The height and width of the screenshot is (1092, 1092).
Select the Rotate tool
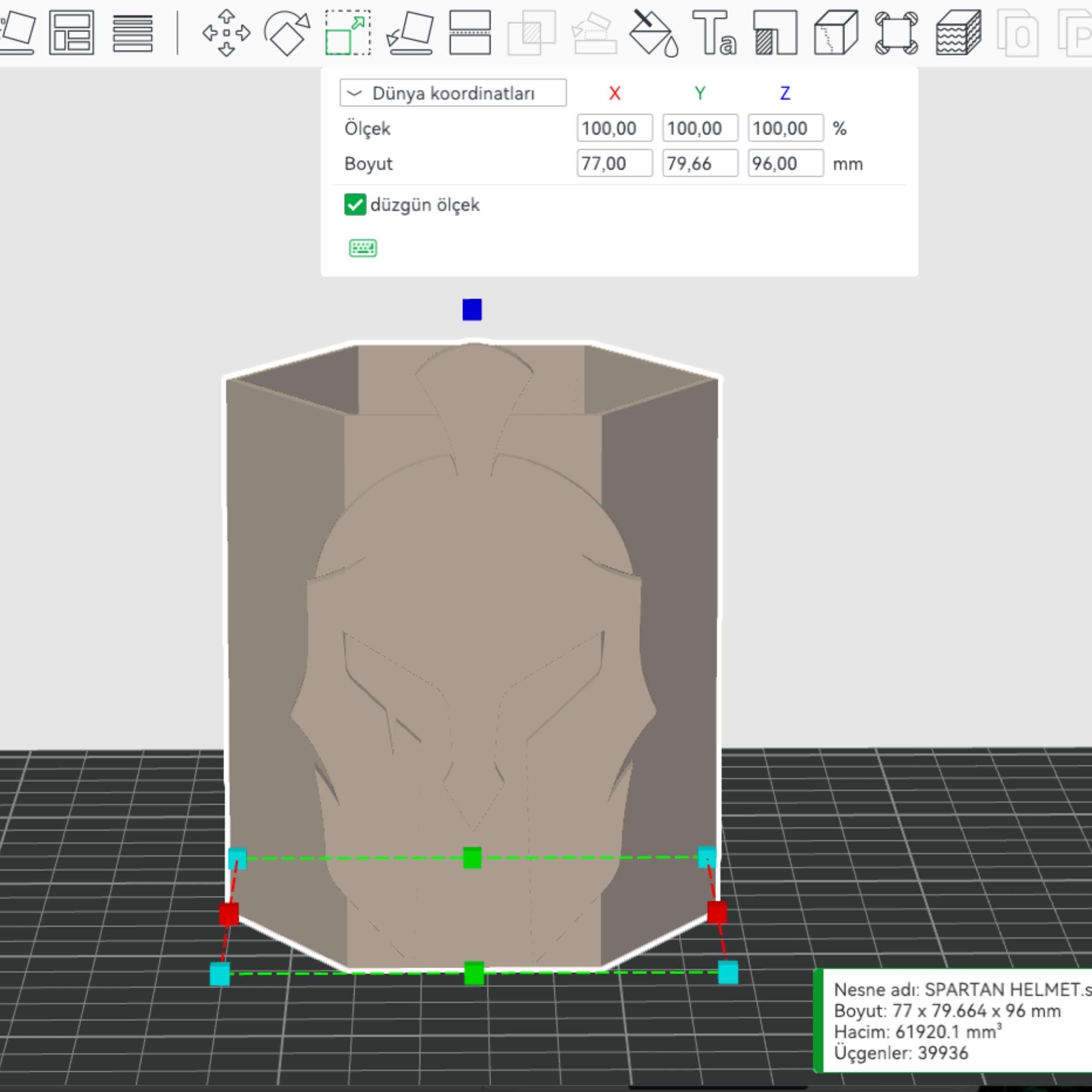click(287, 33)
